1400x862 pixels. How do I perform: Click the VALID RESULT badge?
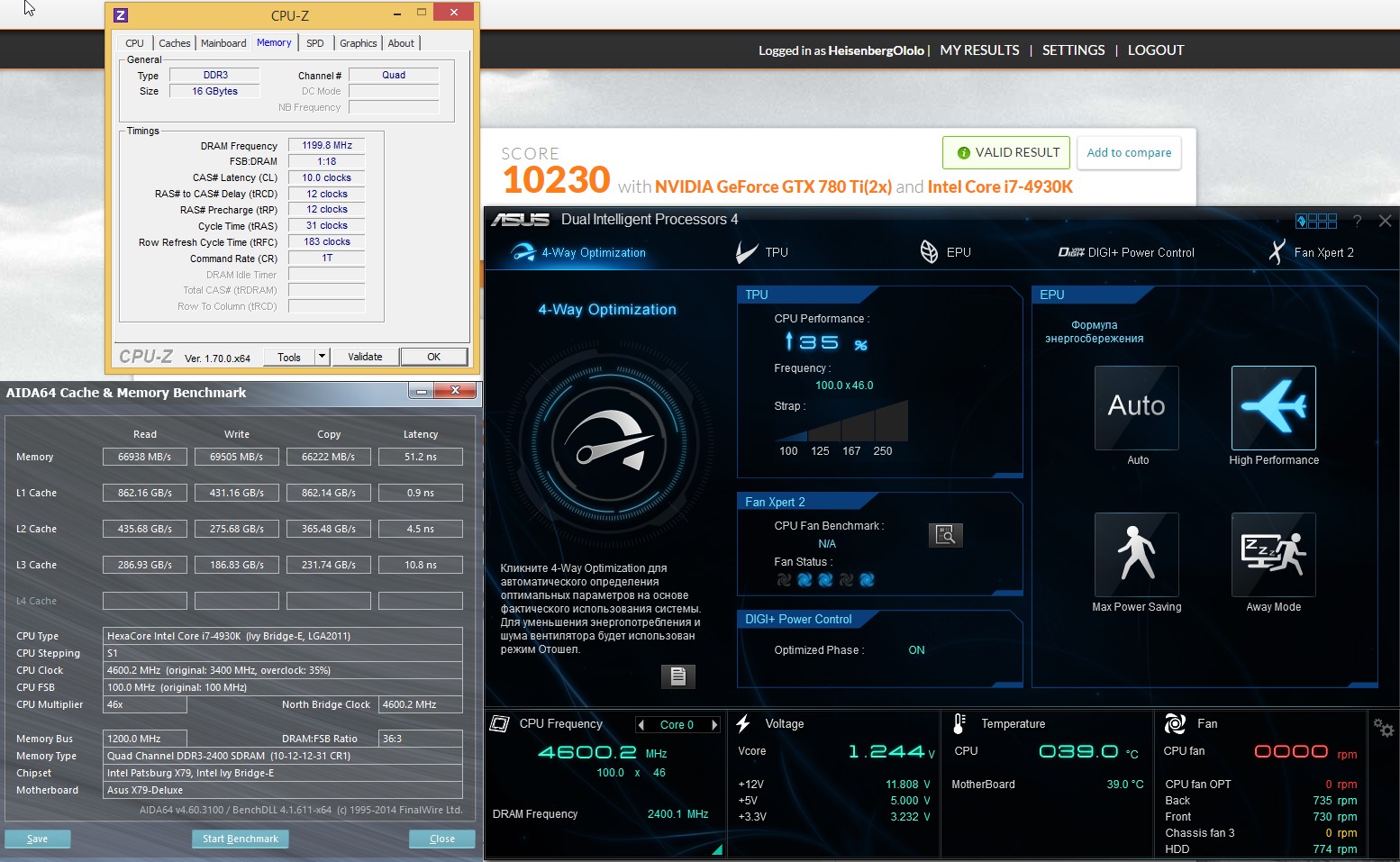point(1006,153)
